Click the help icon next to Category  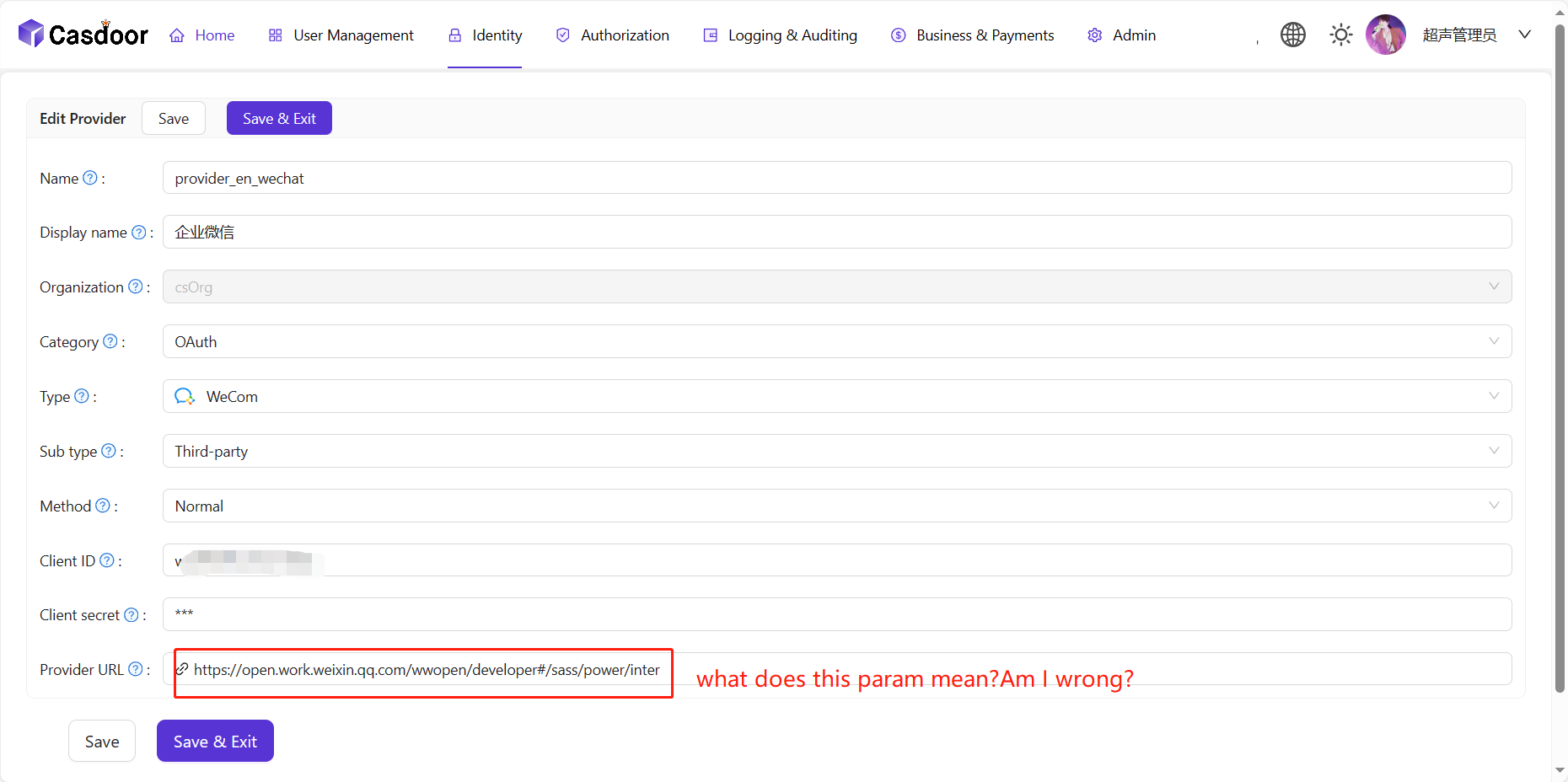[x=110, y=341]
